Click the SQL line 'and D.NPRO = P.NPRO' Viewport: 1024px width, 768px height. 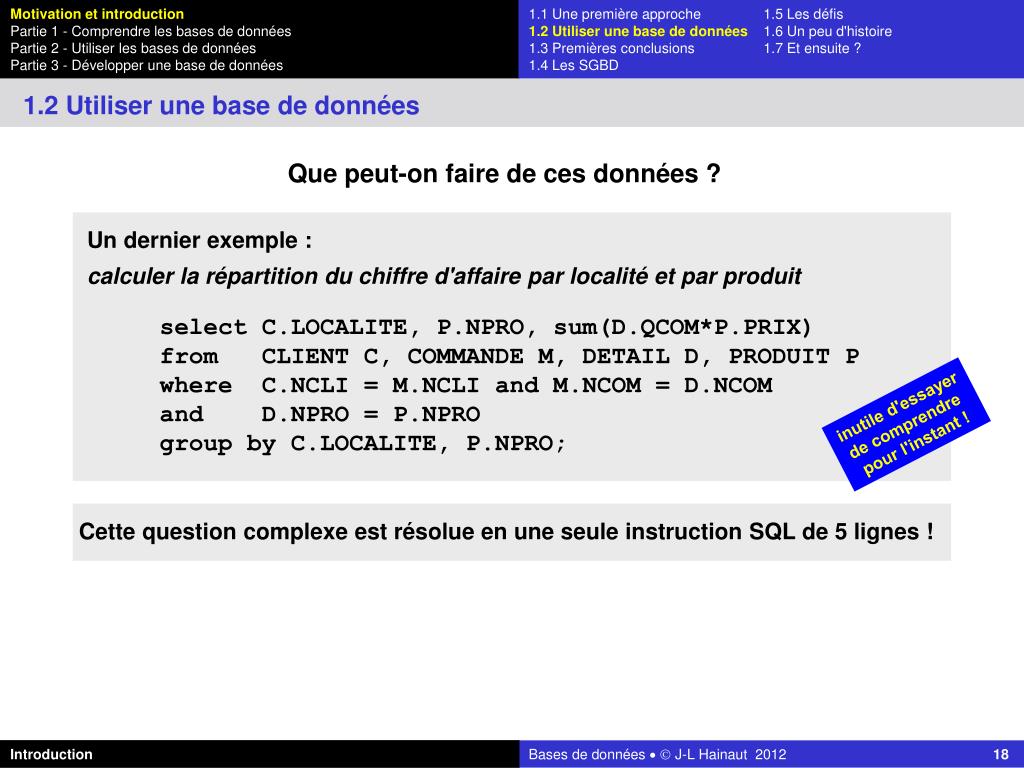tap(320, 414)
